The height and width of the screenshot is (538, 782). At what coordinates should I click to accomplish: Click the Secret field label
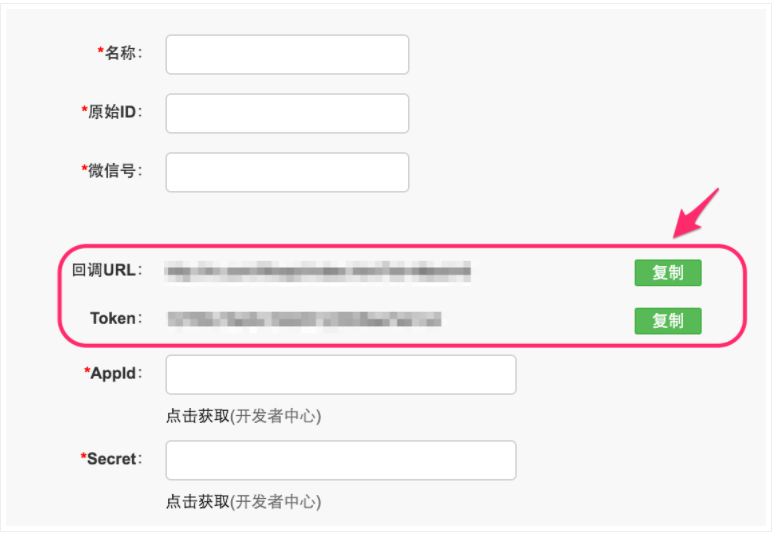111,459
